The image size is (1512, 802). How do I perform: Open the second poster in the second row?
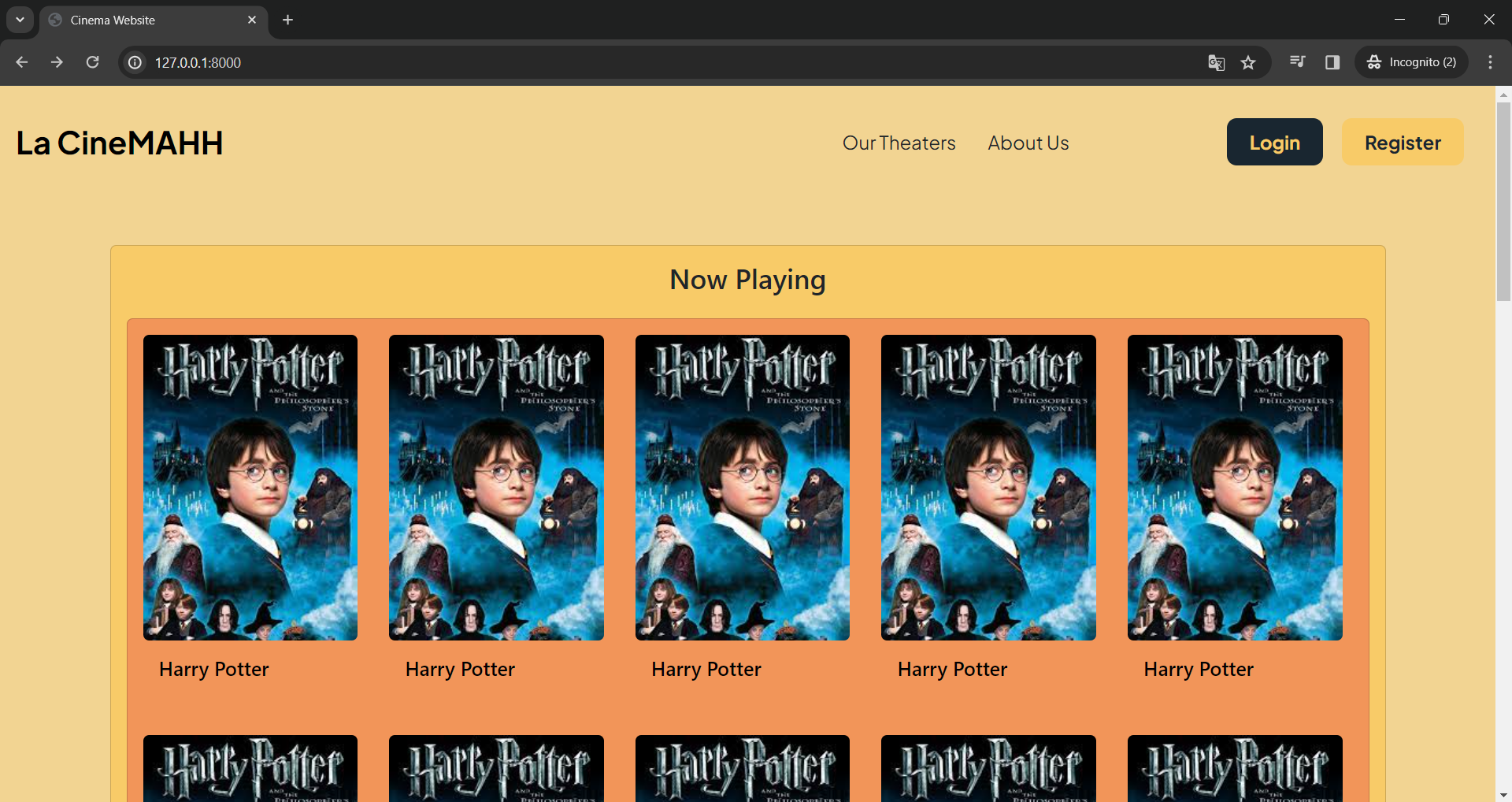pyautogui.click(x=496, y=768)
